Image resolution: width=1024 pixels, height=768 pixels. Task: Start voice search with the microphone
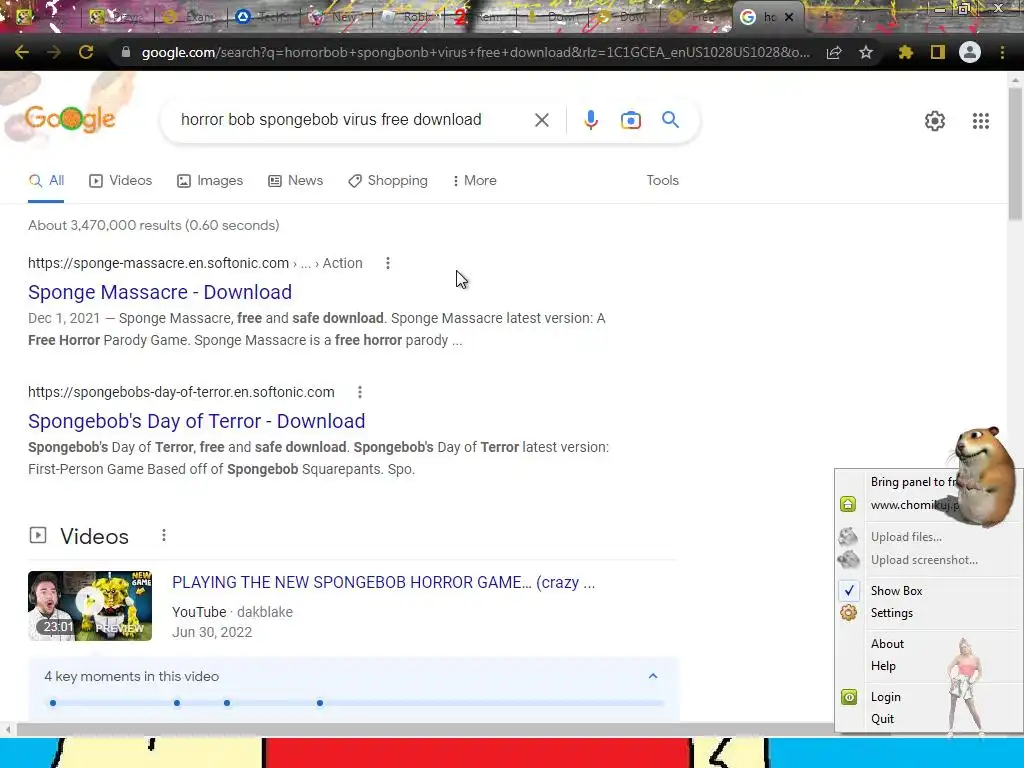(x=591, y=120)
